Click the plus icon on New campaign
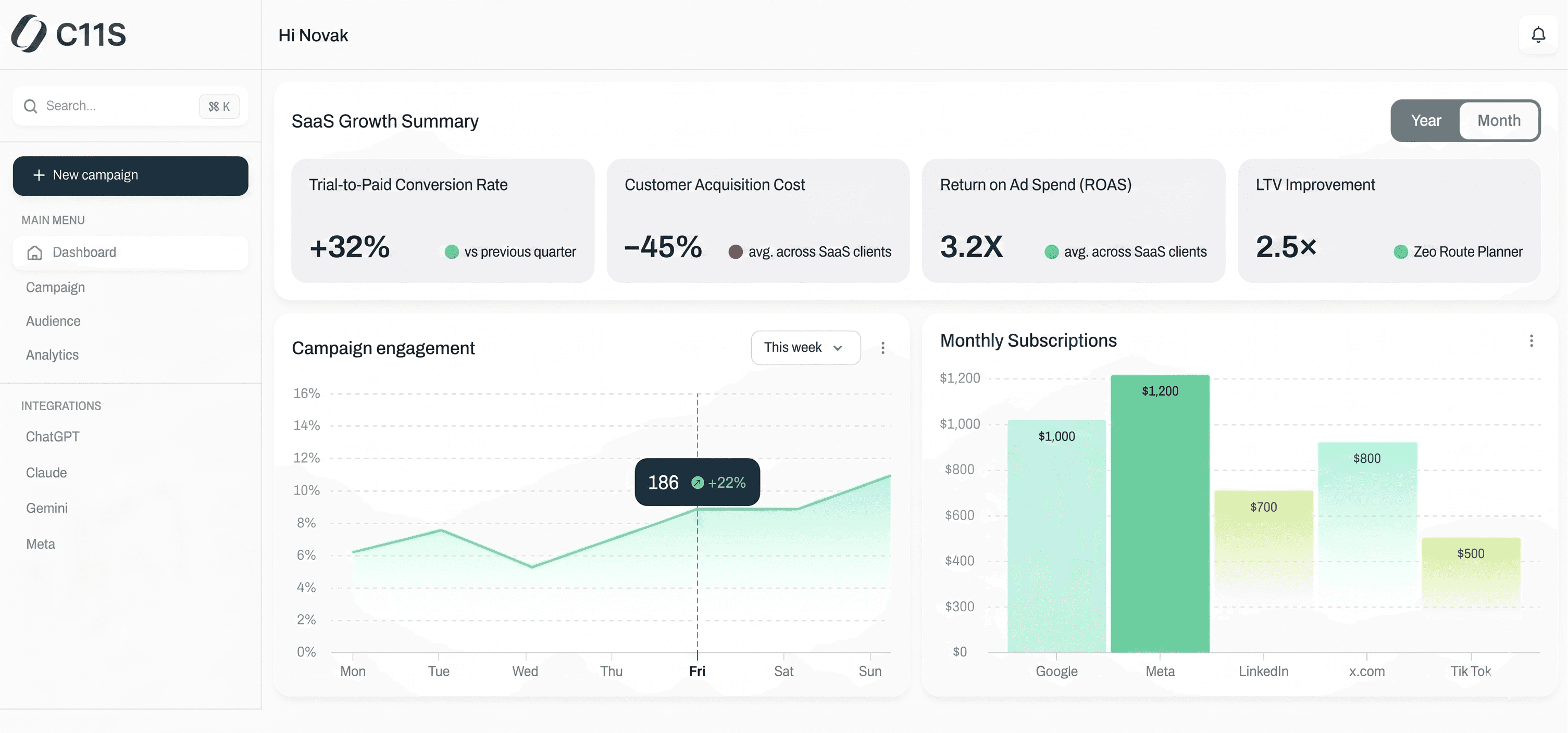This screenshot has width=1568, height=733. point(39,175)
